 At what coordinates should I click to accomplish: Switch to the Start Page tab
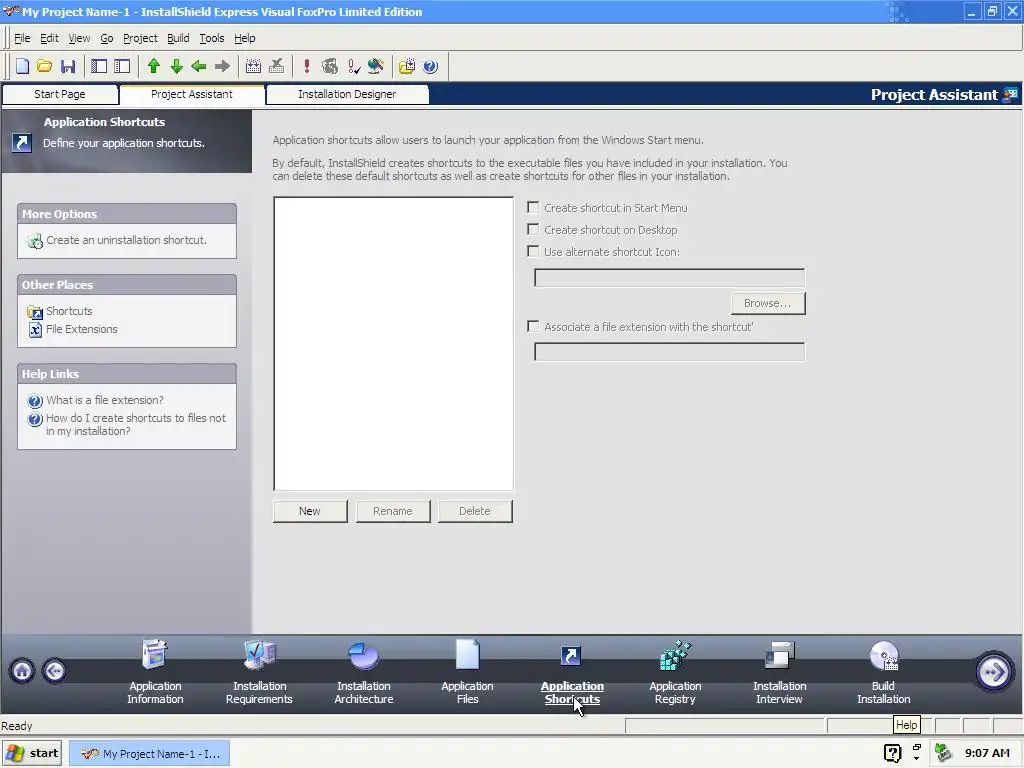[x=60, y=94]
